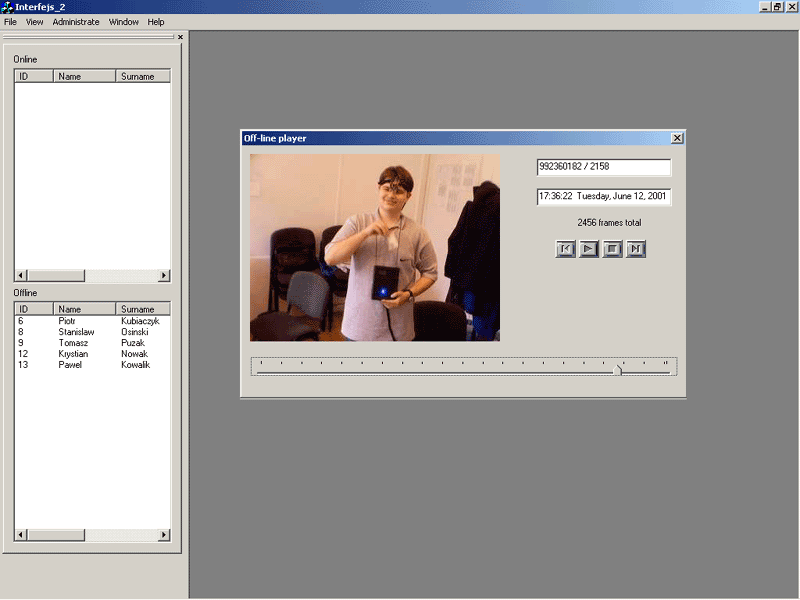Sort Online list by Name column header
Screen dimensions: 800x600
coord(85,76)
